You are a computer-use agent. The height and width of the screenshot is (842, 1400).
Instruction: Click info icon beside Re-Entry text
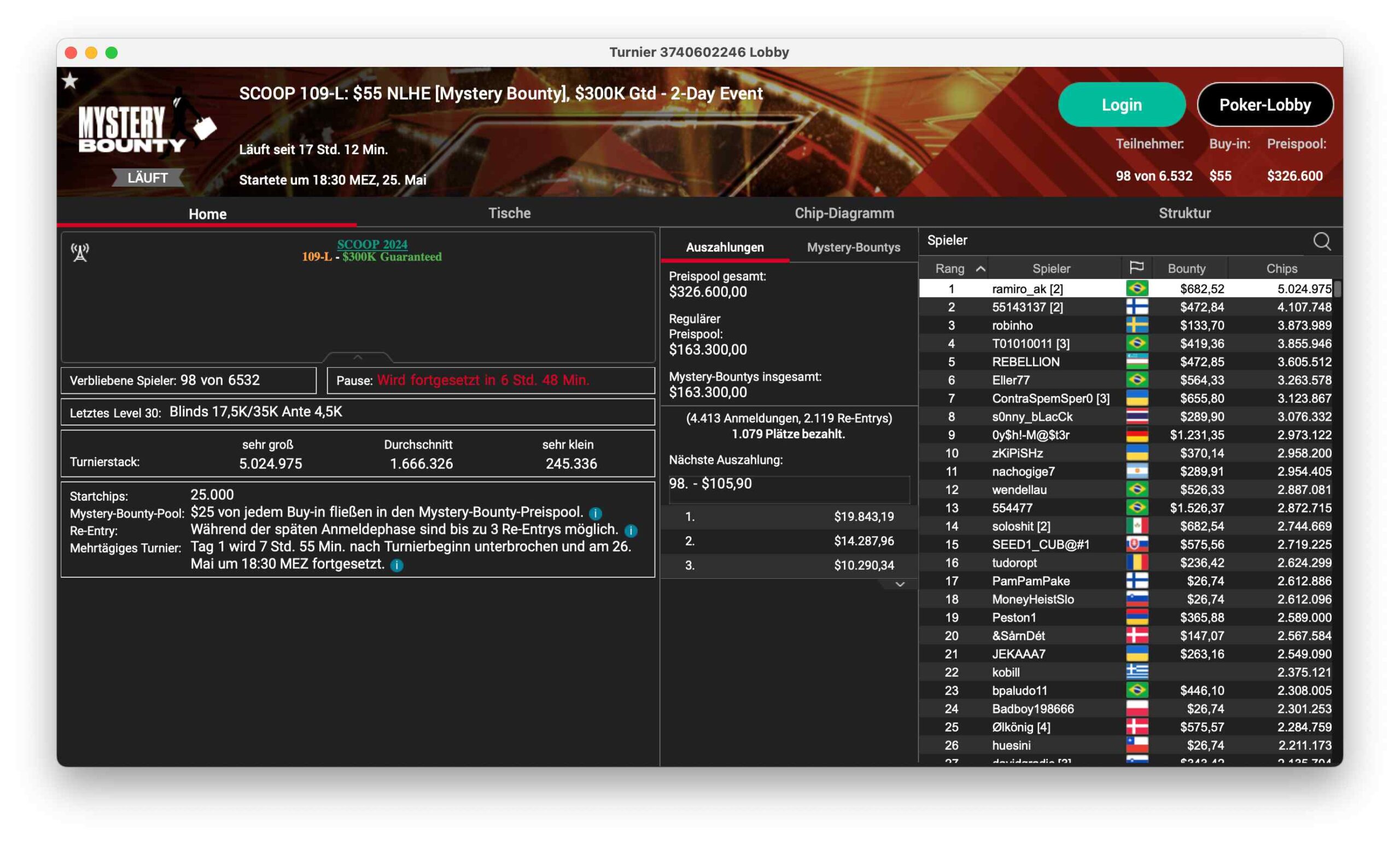pyautogui.click(x=631, y=531)
